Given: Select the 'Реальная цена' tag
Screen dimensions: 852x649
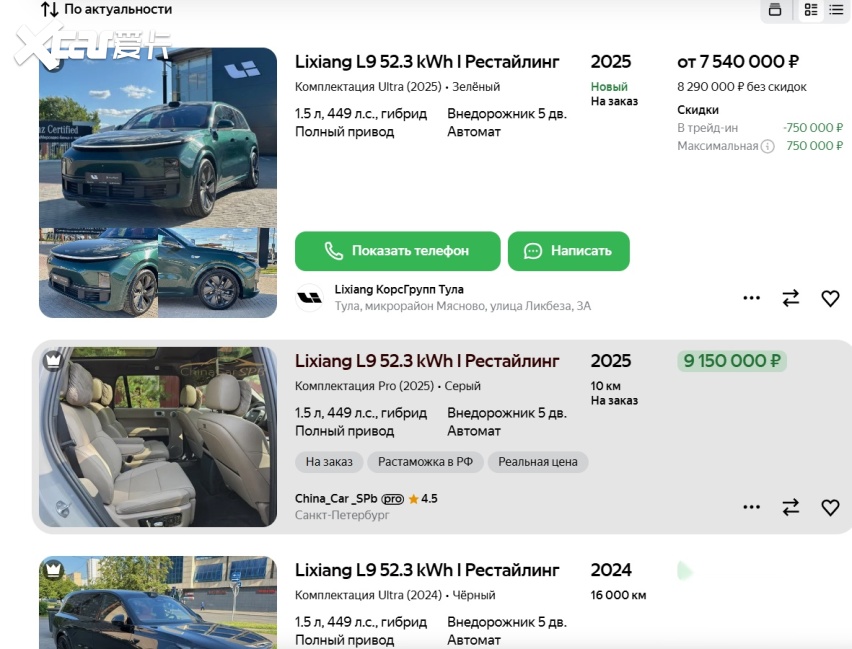Looking at the screenshot, I should (x=538, y=462).
